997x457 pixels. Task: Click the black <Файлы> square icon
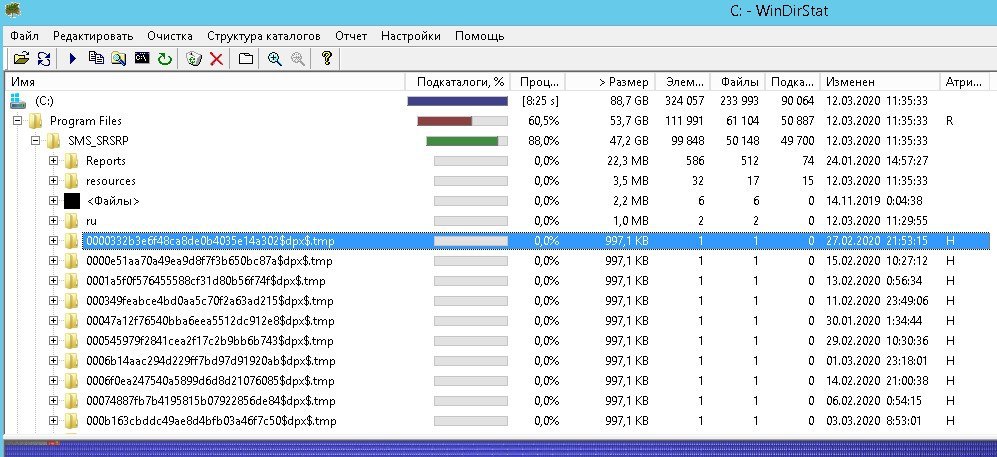72,201
